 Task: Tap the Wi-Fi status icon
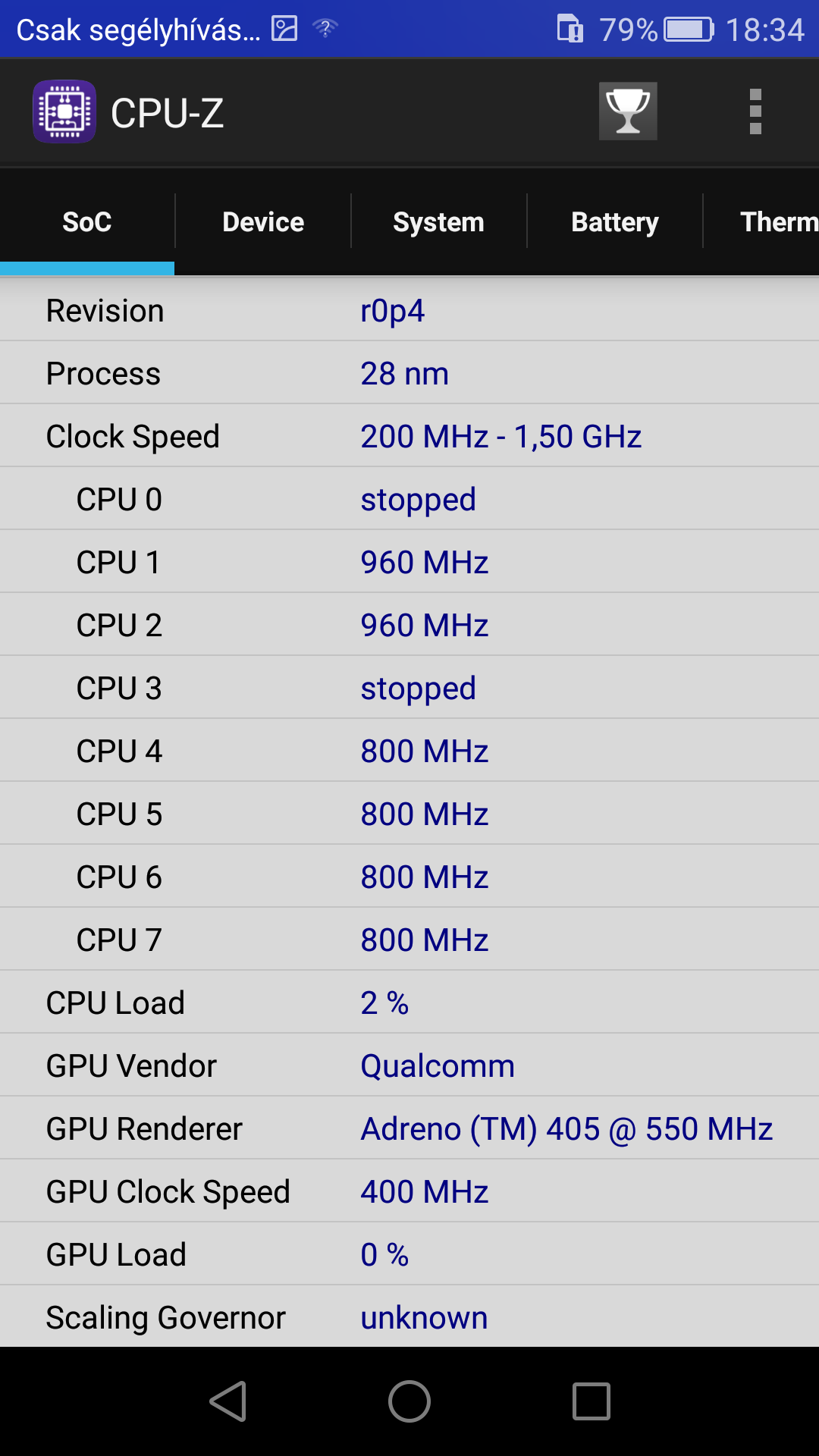click(325, 29)
